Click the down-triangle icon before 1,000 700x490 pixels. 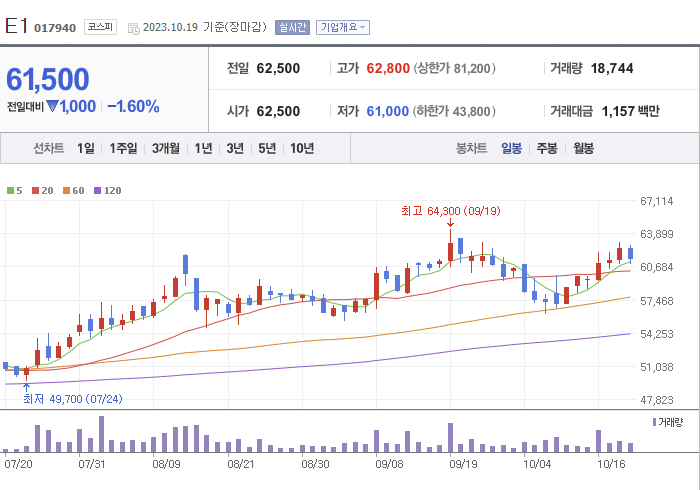point(52,107)
